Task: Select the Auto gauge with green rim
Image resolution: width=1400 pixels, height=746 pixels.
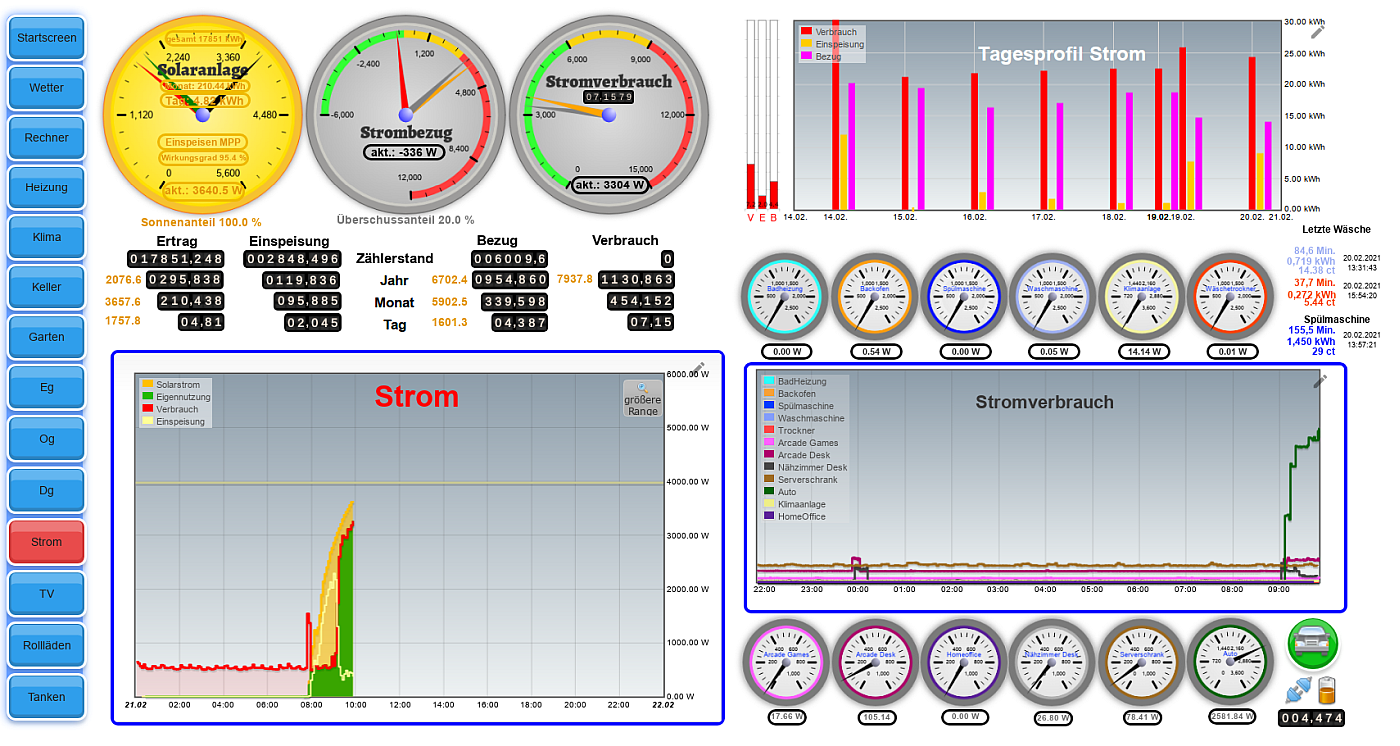Action: tap(1231, 663)
